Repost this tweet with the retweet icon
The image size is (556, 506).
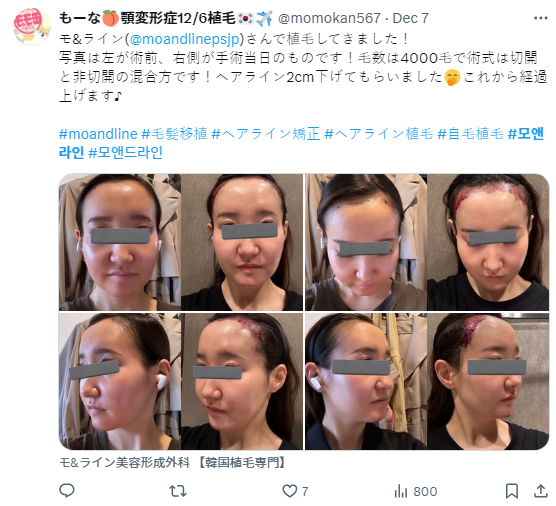pyautogui.click(x=178, y=491)
